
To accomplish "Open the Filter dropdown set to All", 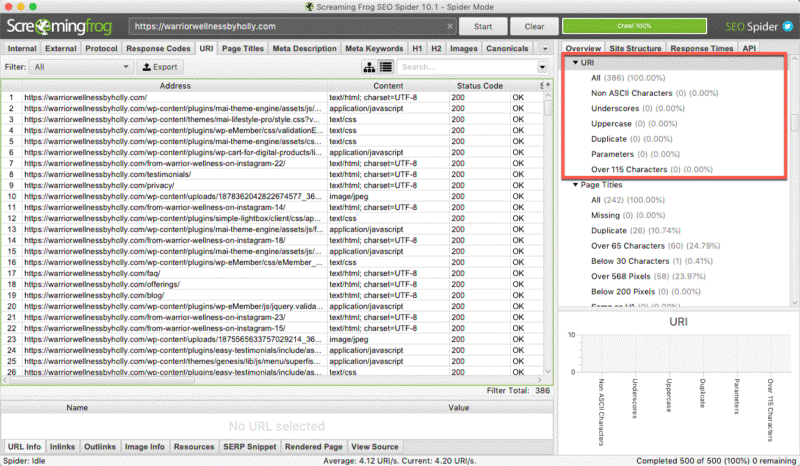I will [81, 67].
